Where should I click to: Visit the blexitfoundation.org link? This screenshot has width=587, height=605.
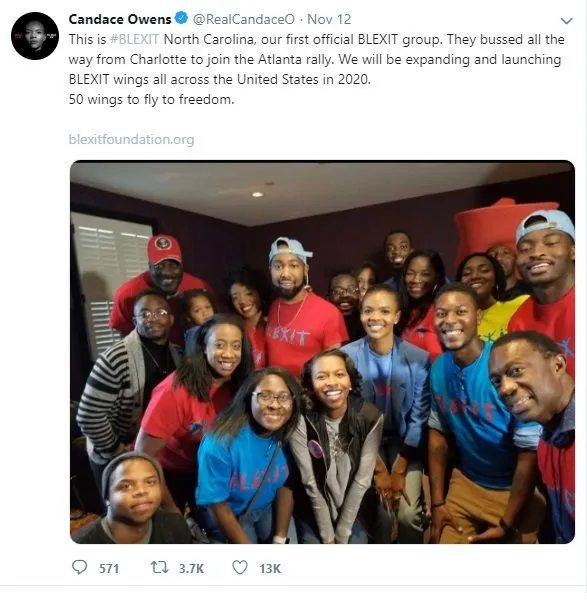(131, 139)
